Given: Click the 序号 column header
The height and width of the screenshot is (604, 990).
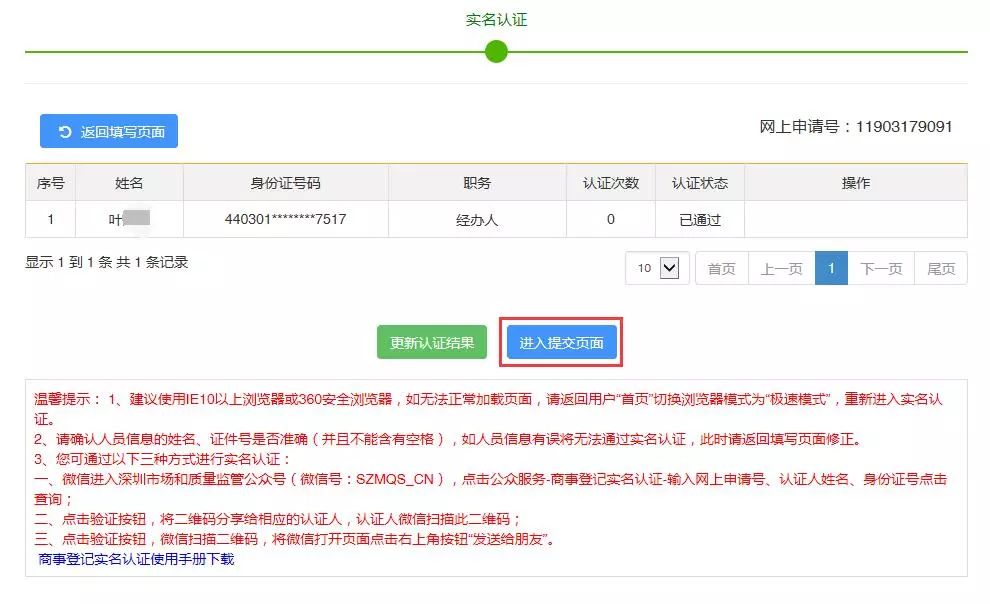Looking at the screenshot, I should click(50, 183).
